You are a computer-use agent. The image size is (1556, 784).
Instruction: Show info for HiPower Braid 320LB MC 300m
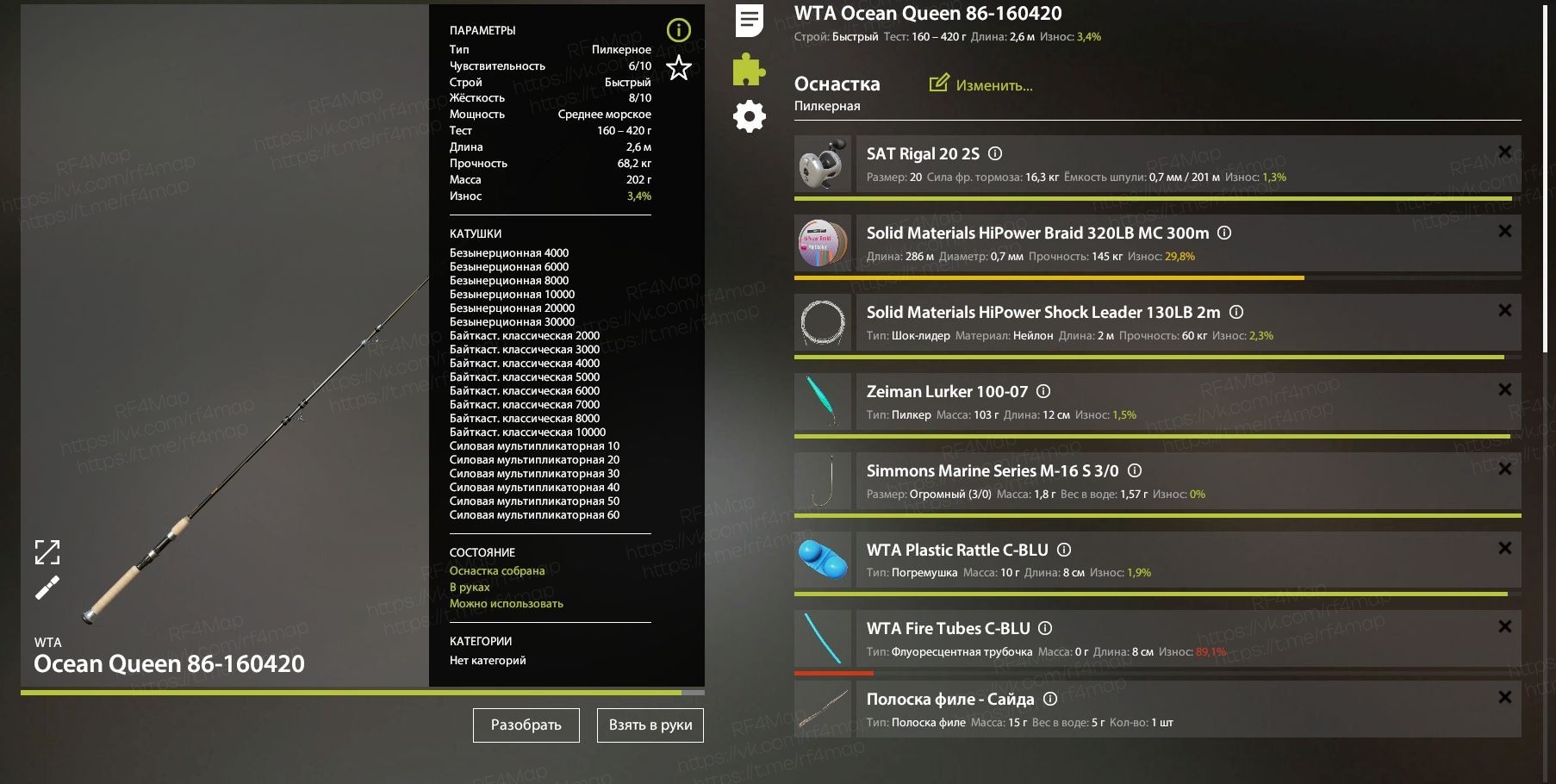(x=1224, y=233)
